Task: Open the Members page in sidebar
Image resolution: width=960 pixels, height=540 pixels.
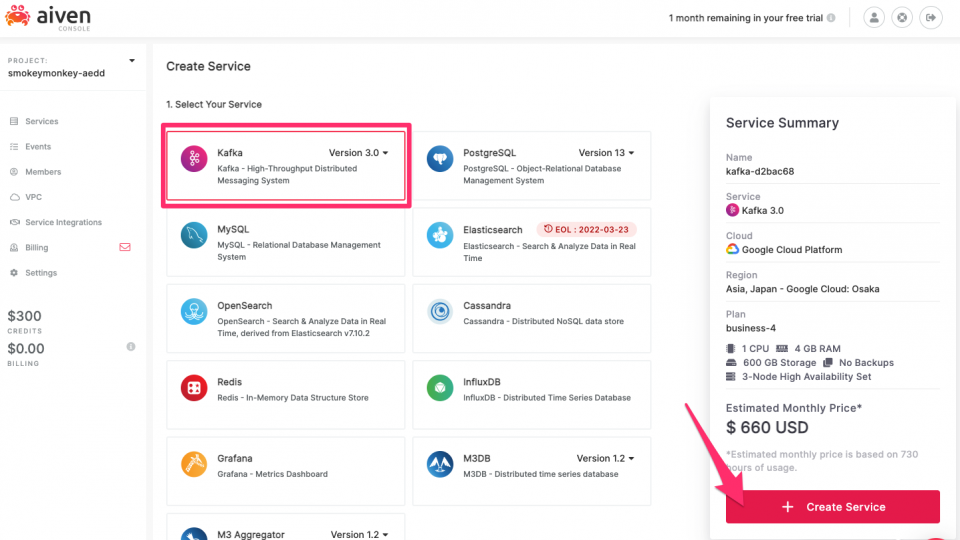Action: point(43,172)
